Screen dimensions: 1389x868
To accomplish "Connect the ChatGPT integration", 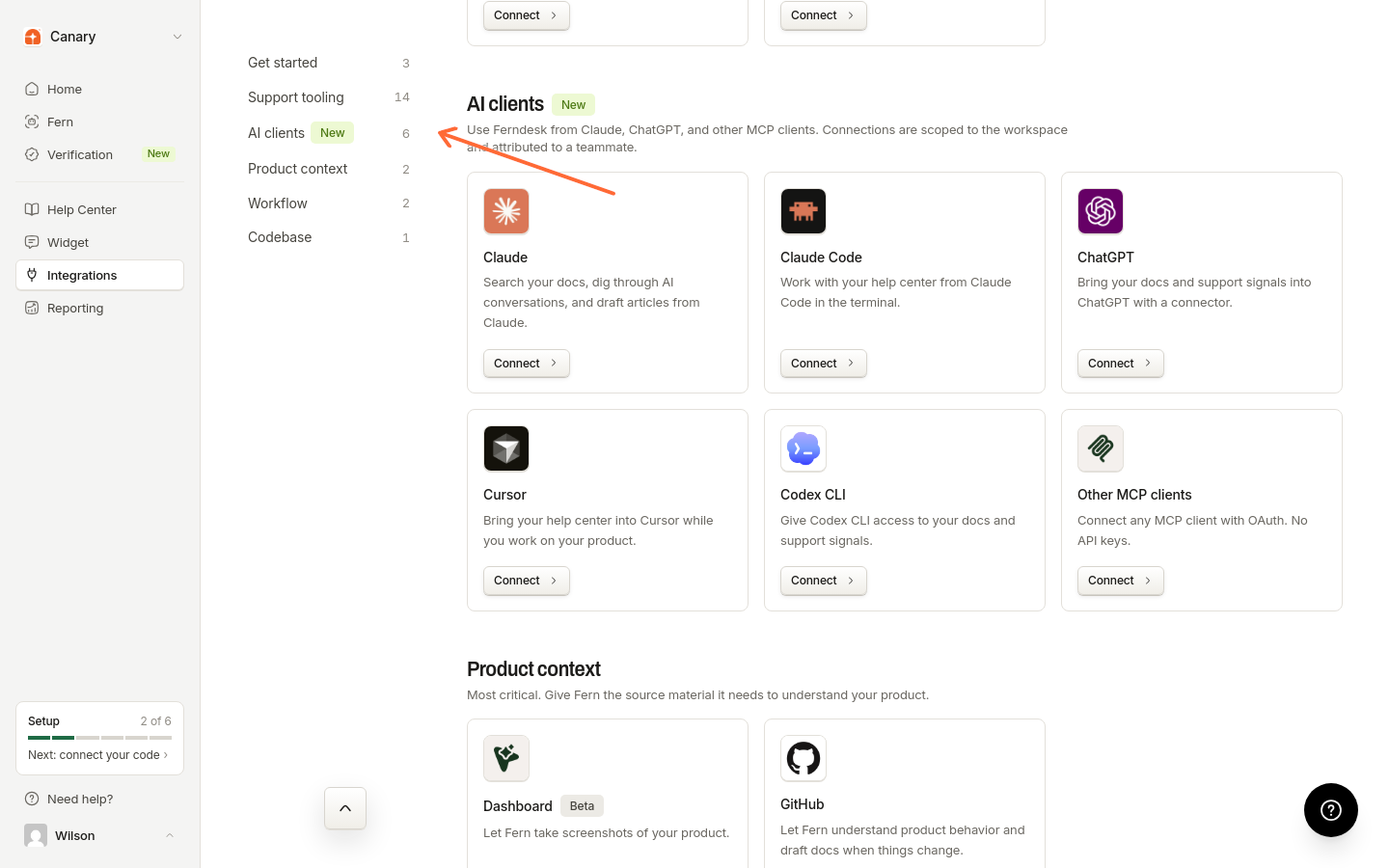I will click(x=1120, y=364).
